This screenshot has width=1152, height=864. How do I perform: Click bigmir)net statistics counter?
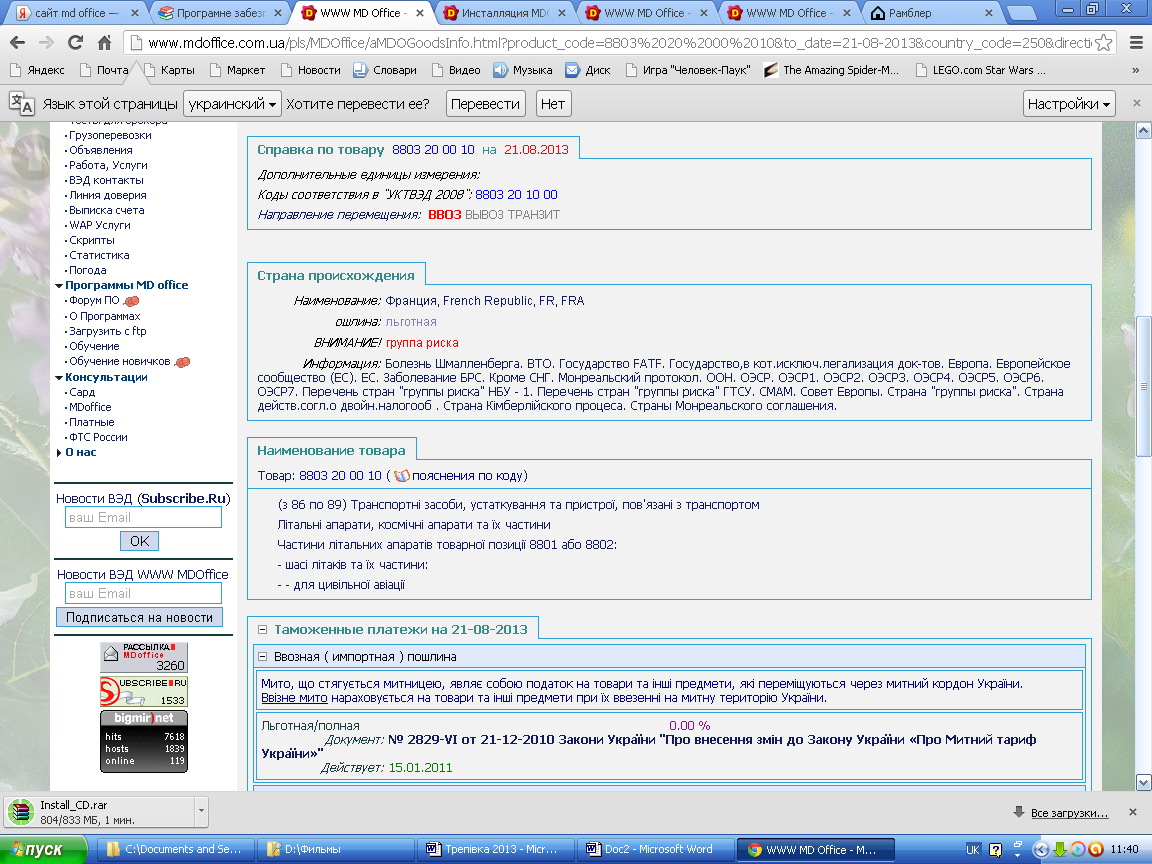point(144,741)
